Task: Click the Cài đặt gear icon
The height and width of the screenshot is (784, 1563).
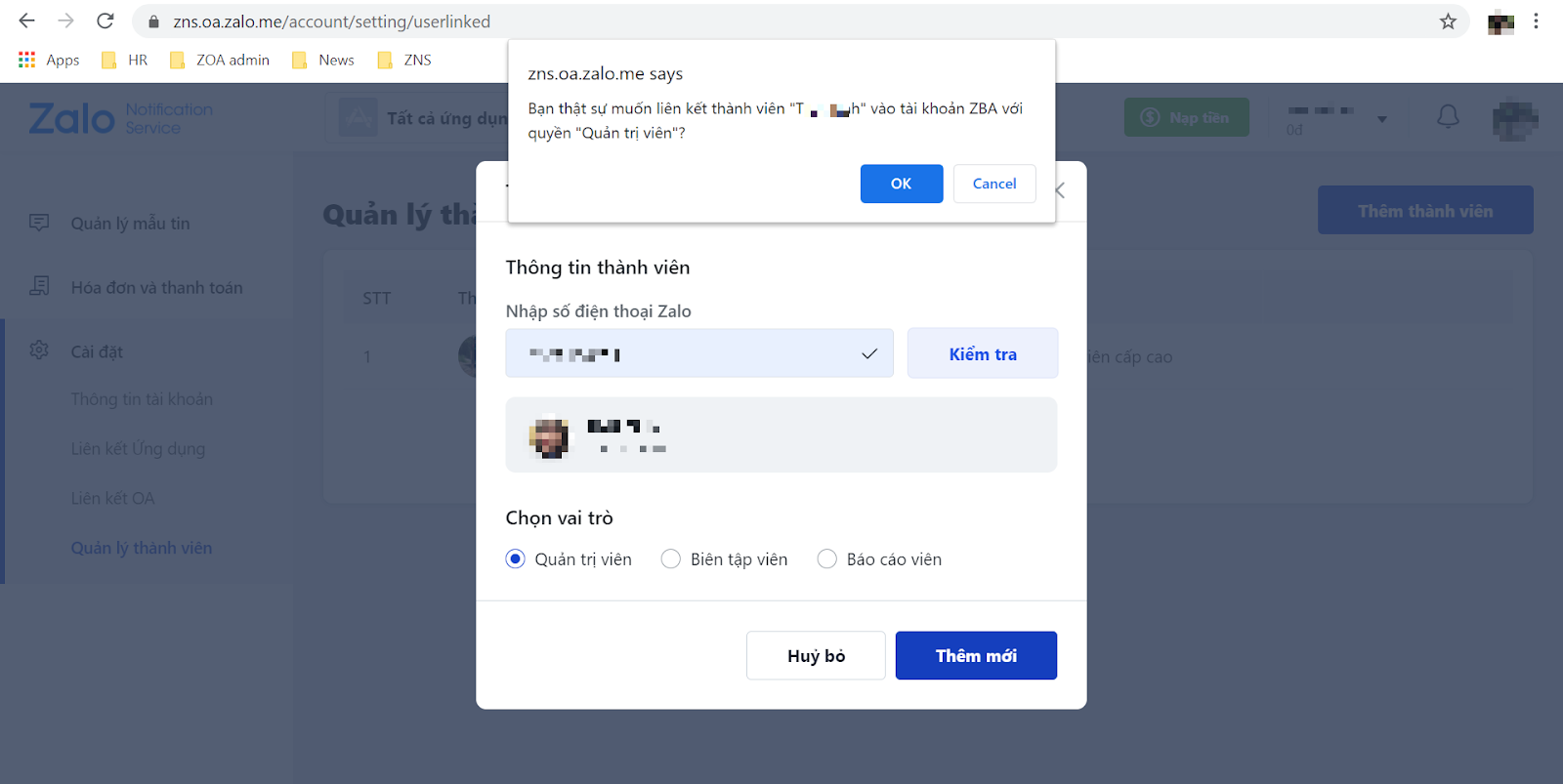Action: click(39, 350)
